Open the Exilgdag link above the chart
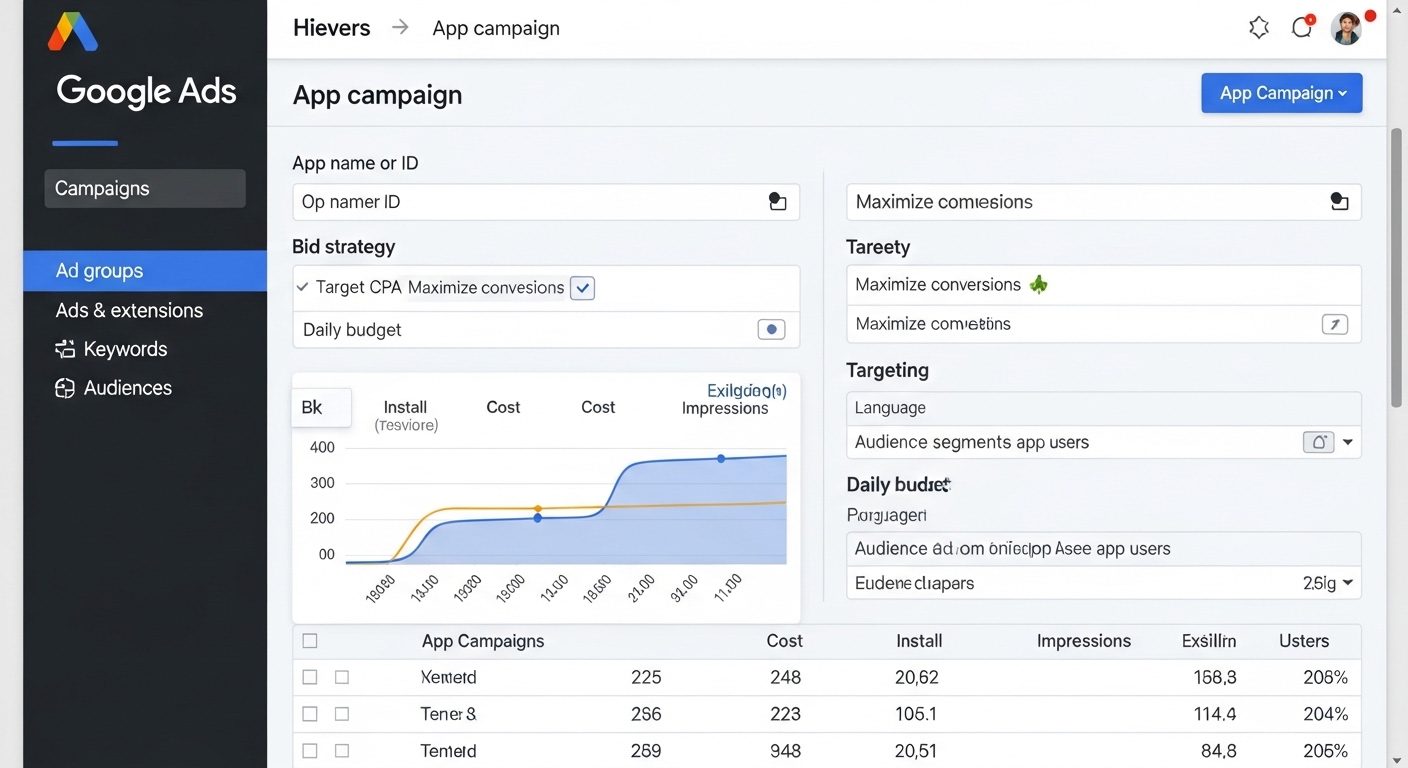 coord(746,390)
